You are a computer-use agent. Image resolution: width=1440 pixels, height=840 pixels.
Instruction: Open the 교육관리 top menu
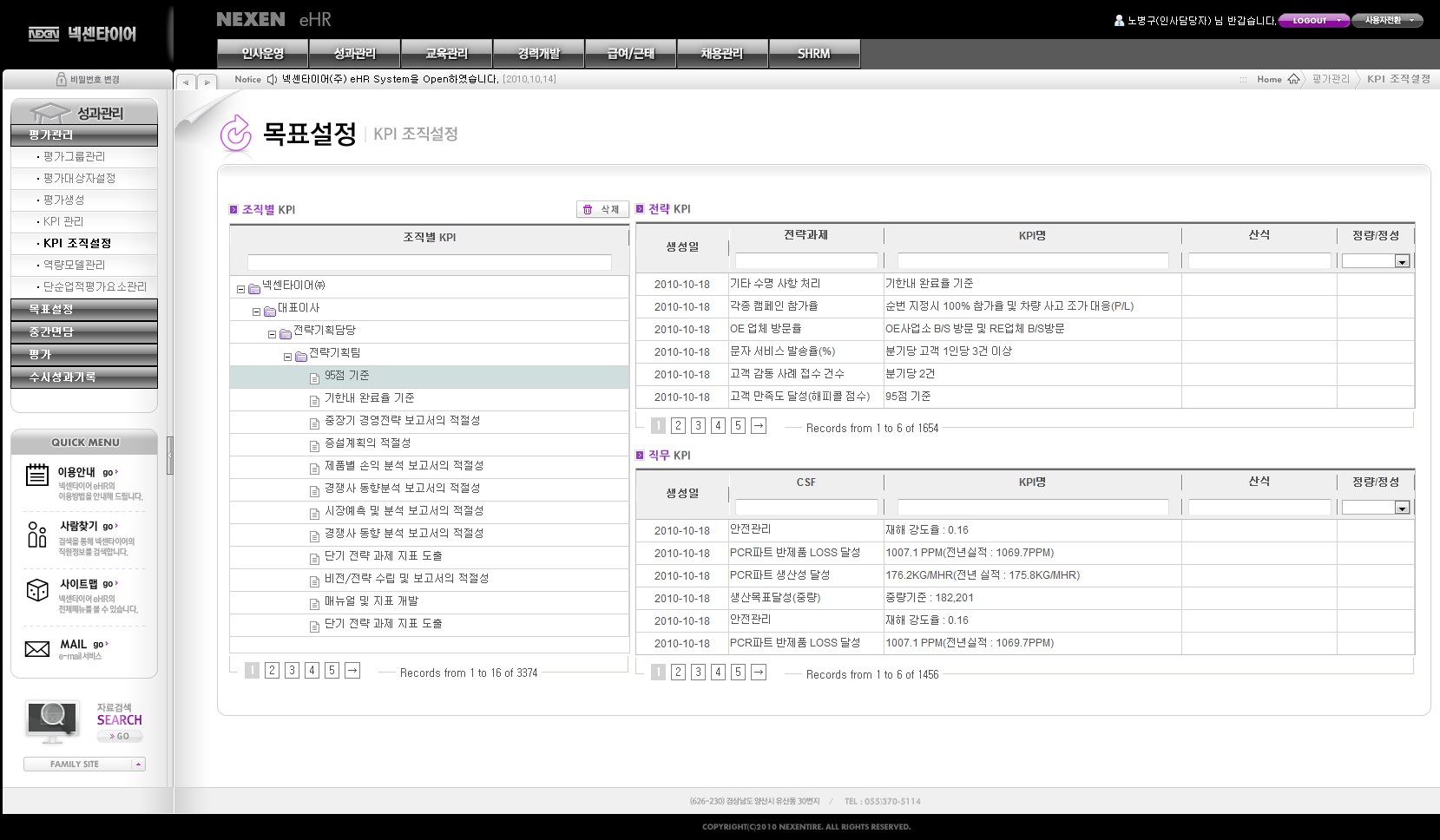click(447, 53)
